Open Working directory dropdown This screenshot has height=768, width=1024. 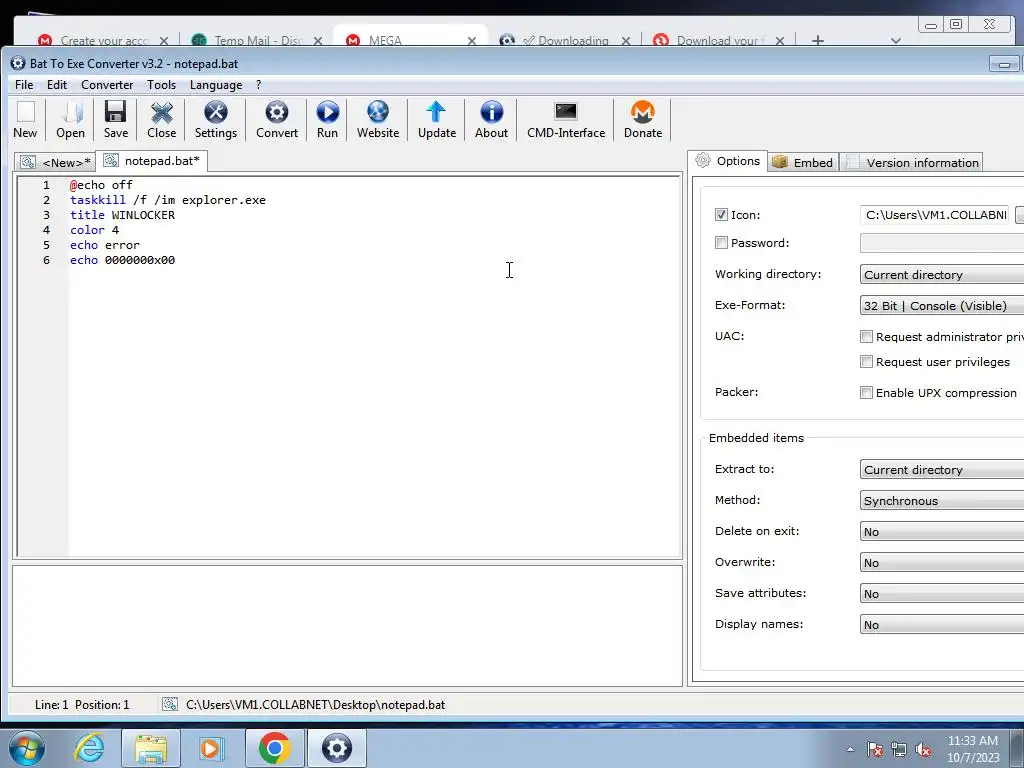942,274
